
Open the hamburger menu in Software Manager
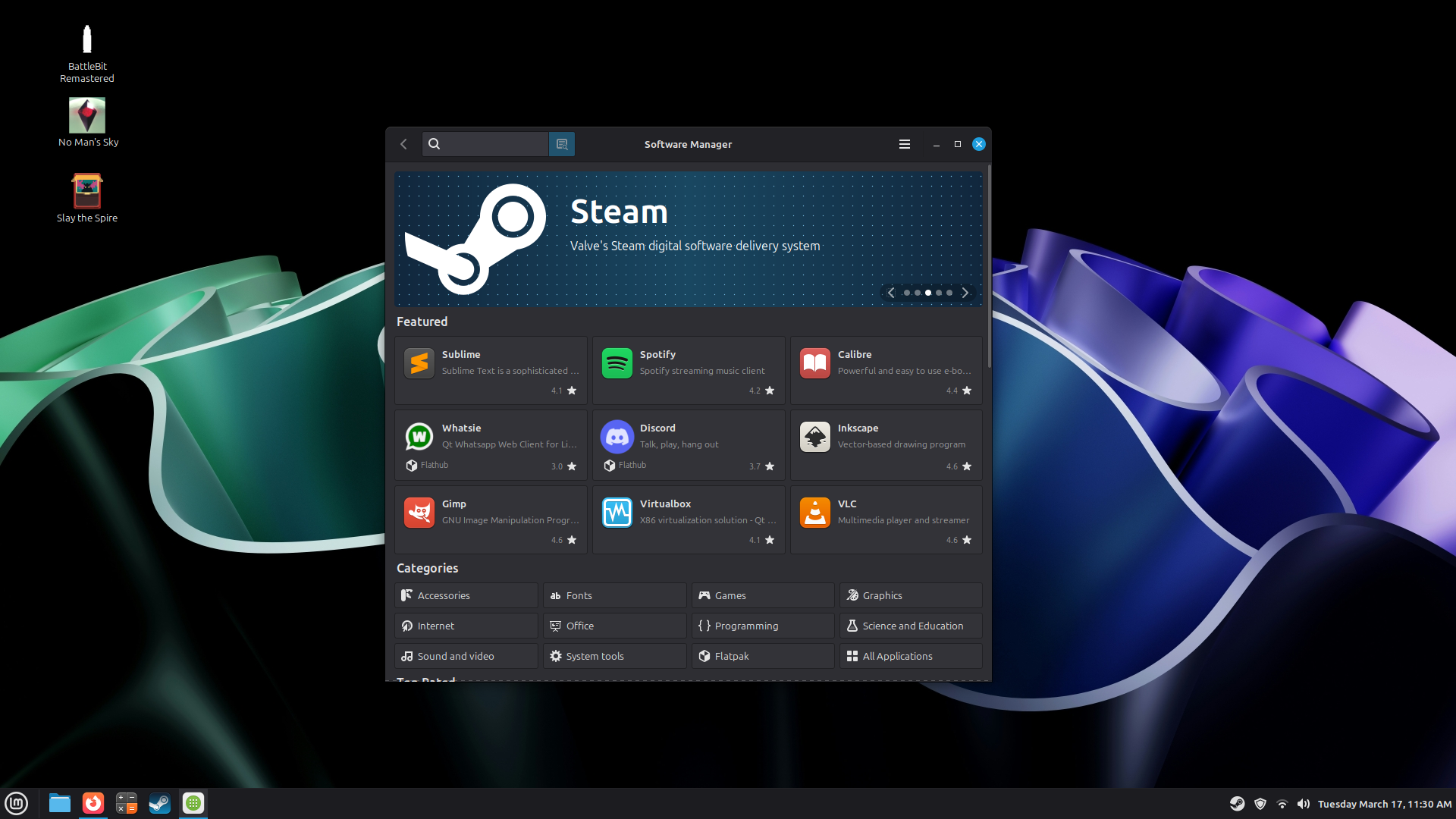click(x=904, y=144)
